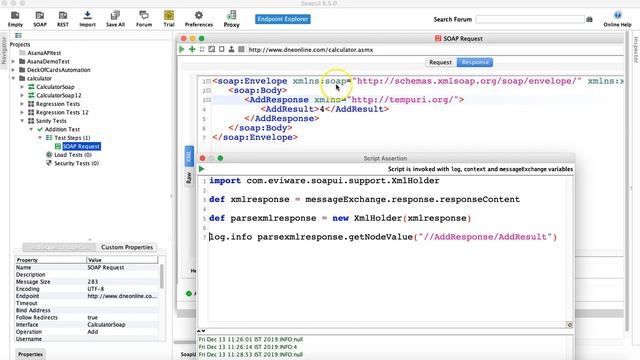Click the import XmlHolder script line
640x360 pixels.
click(324, 181)
